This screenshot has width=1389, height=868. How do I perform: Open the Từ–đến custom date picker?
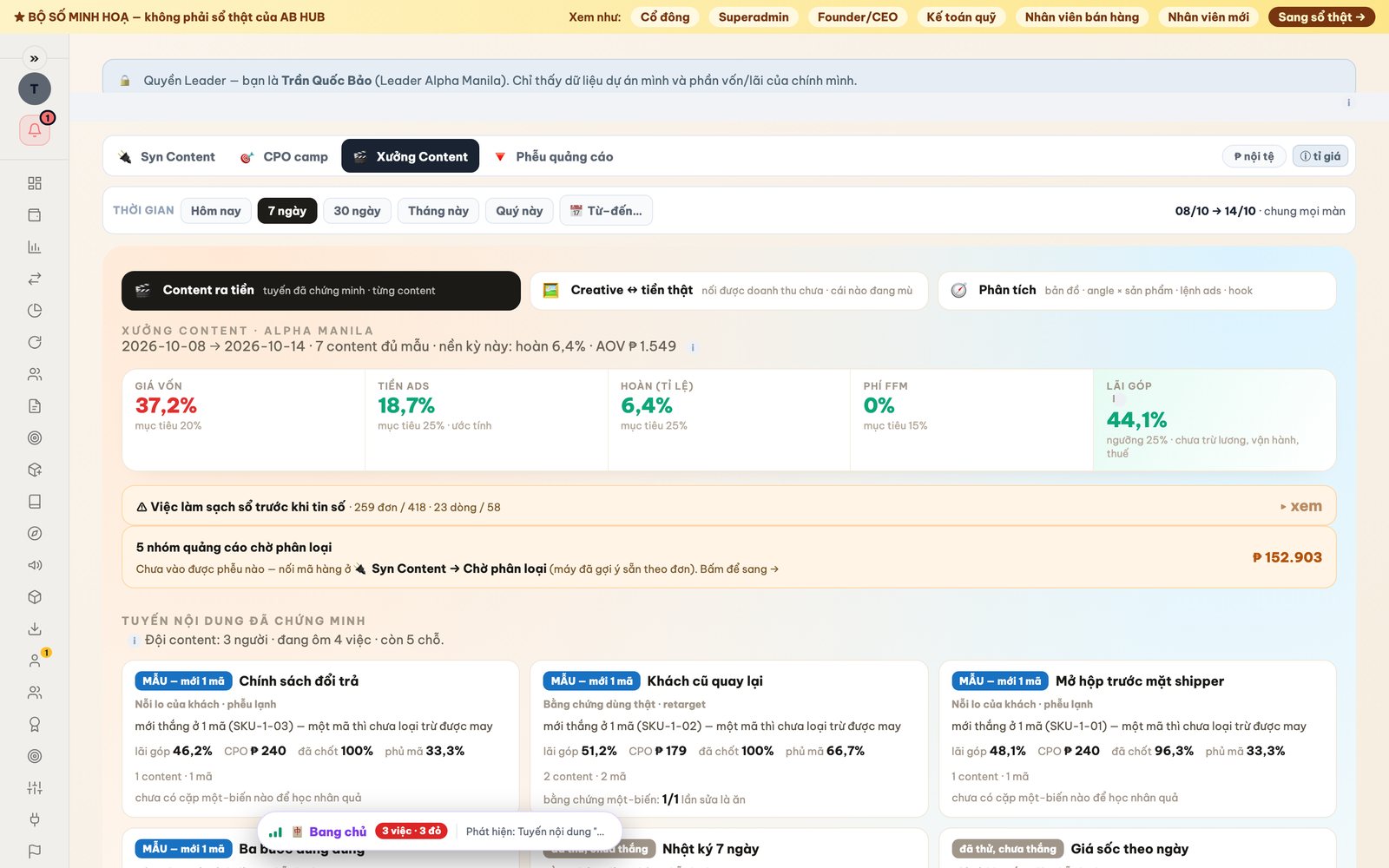tap(606, 211)
